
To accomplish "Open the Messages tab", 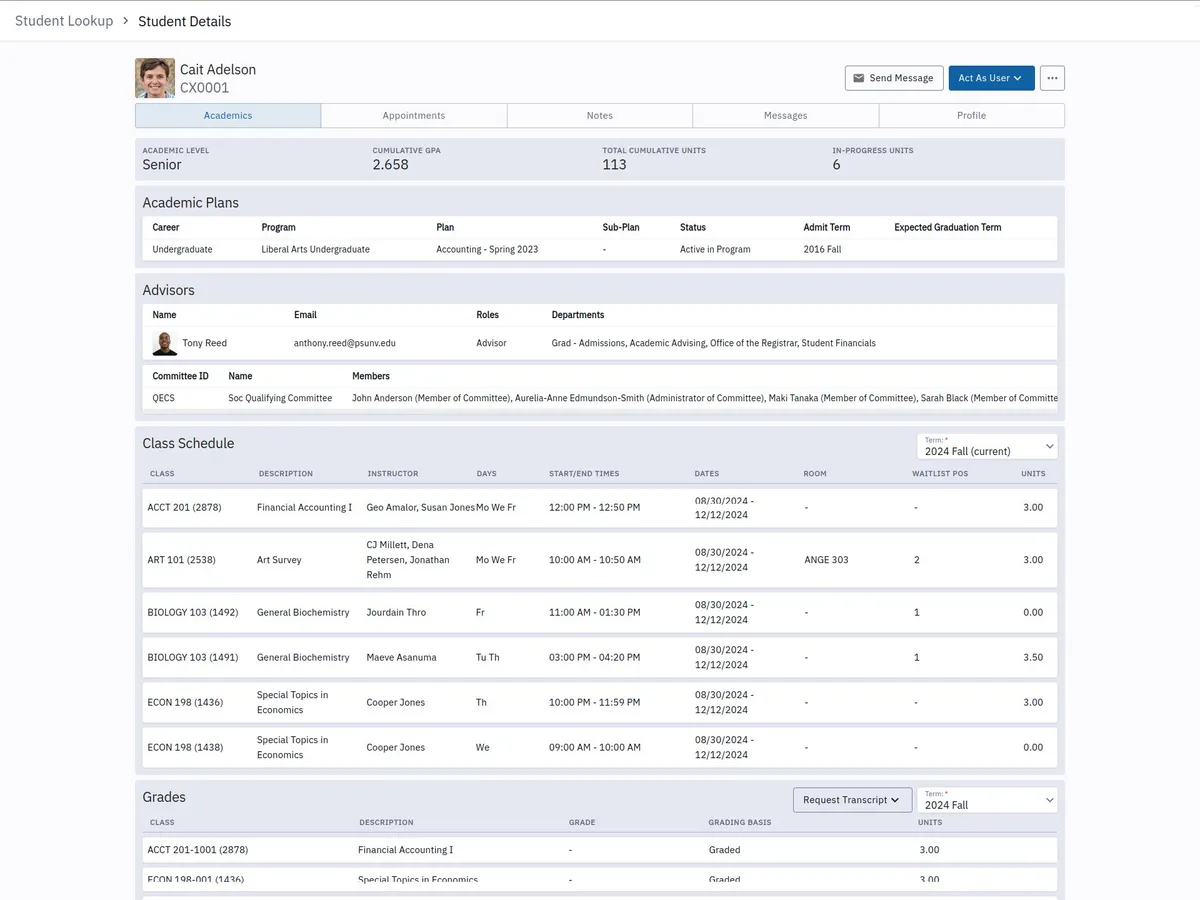I will [x=785, y=116].
